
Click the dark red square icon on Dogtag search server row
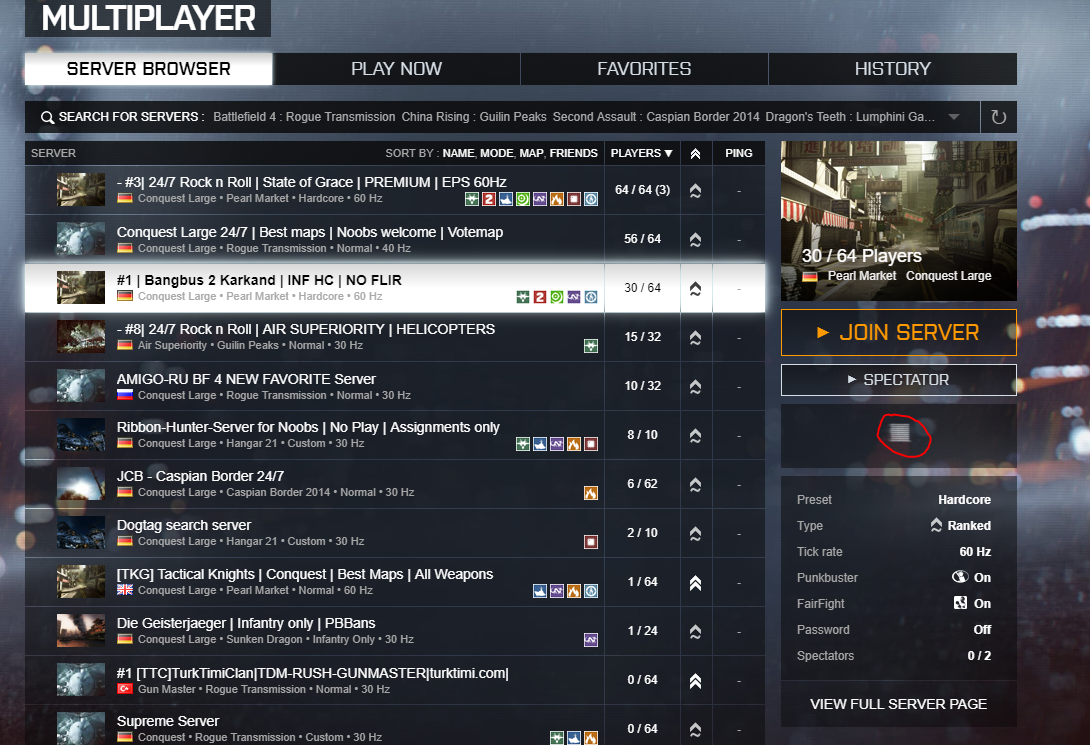pyautogui.click(x=591, y=542)
